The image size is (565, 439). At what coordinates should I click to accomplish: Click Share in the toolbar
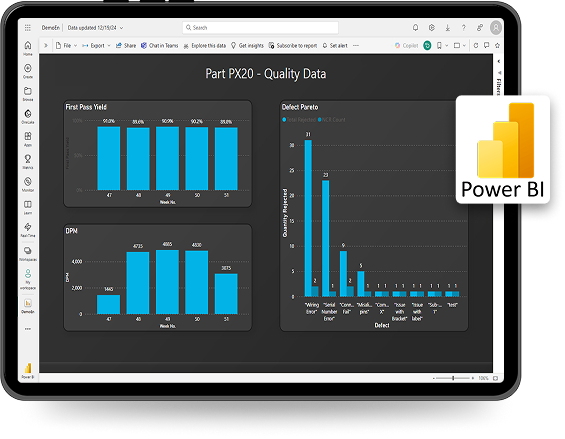coord(126,45)
